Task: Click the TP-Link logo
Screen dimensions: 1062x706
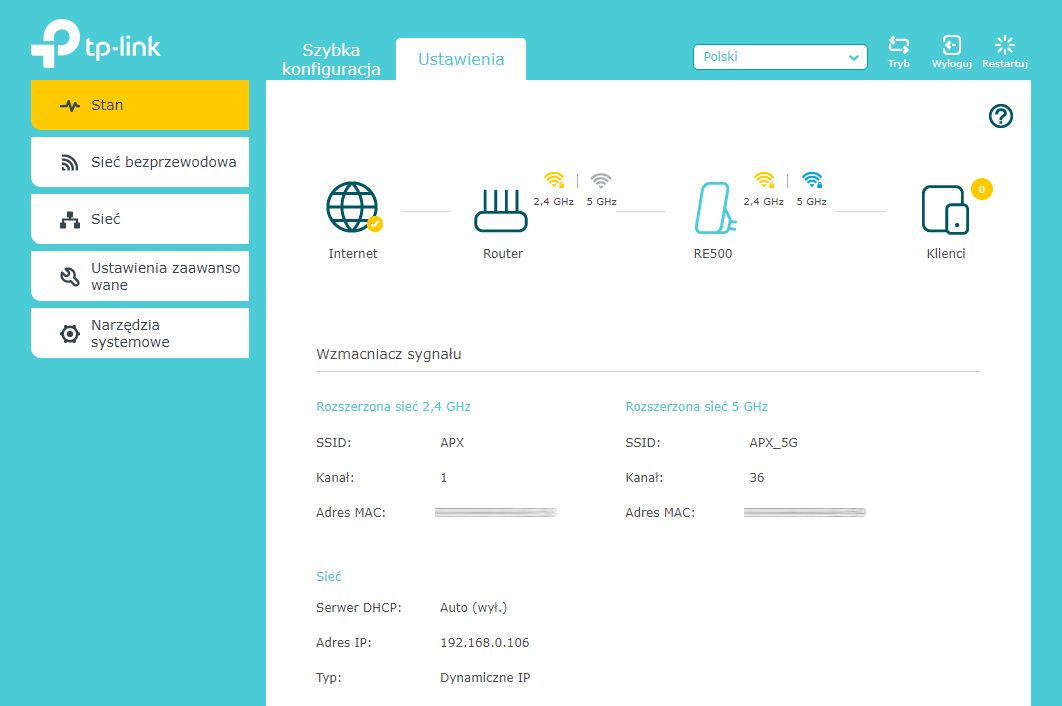Action: click(97, 44)
